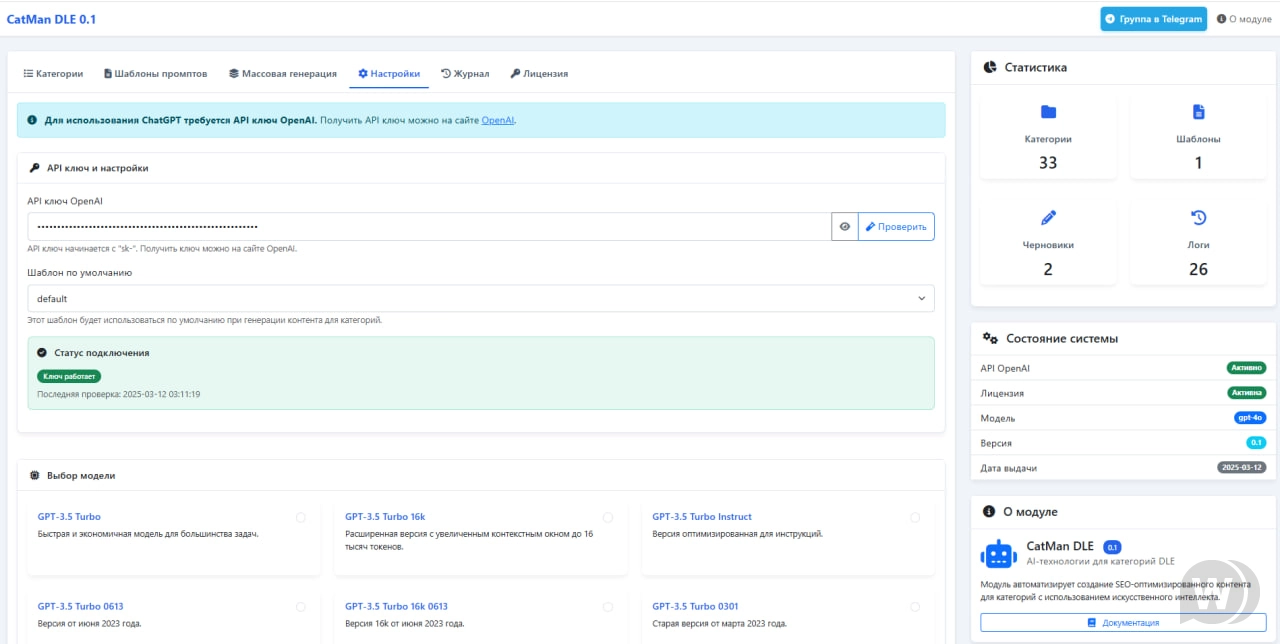
Task: Click the document icon above Шаблоны statistic
Action: (1198, 112)
